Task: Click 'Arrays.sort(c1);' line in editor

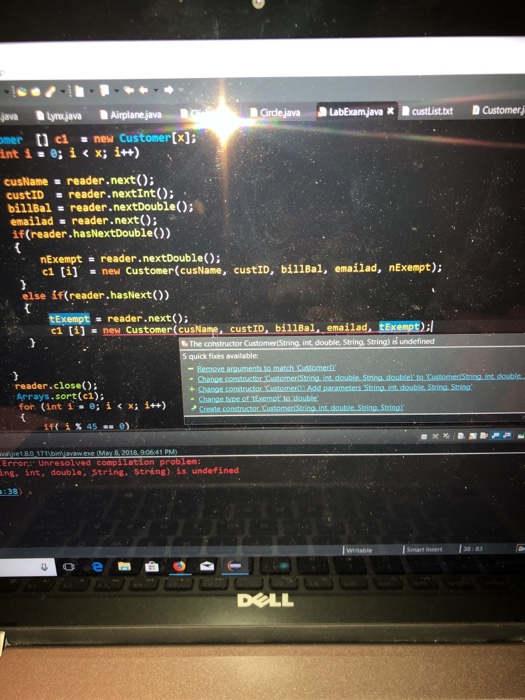Action: (60, 396)
